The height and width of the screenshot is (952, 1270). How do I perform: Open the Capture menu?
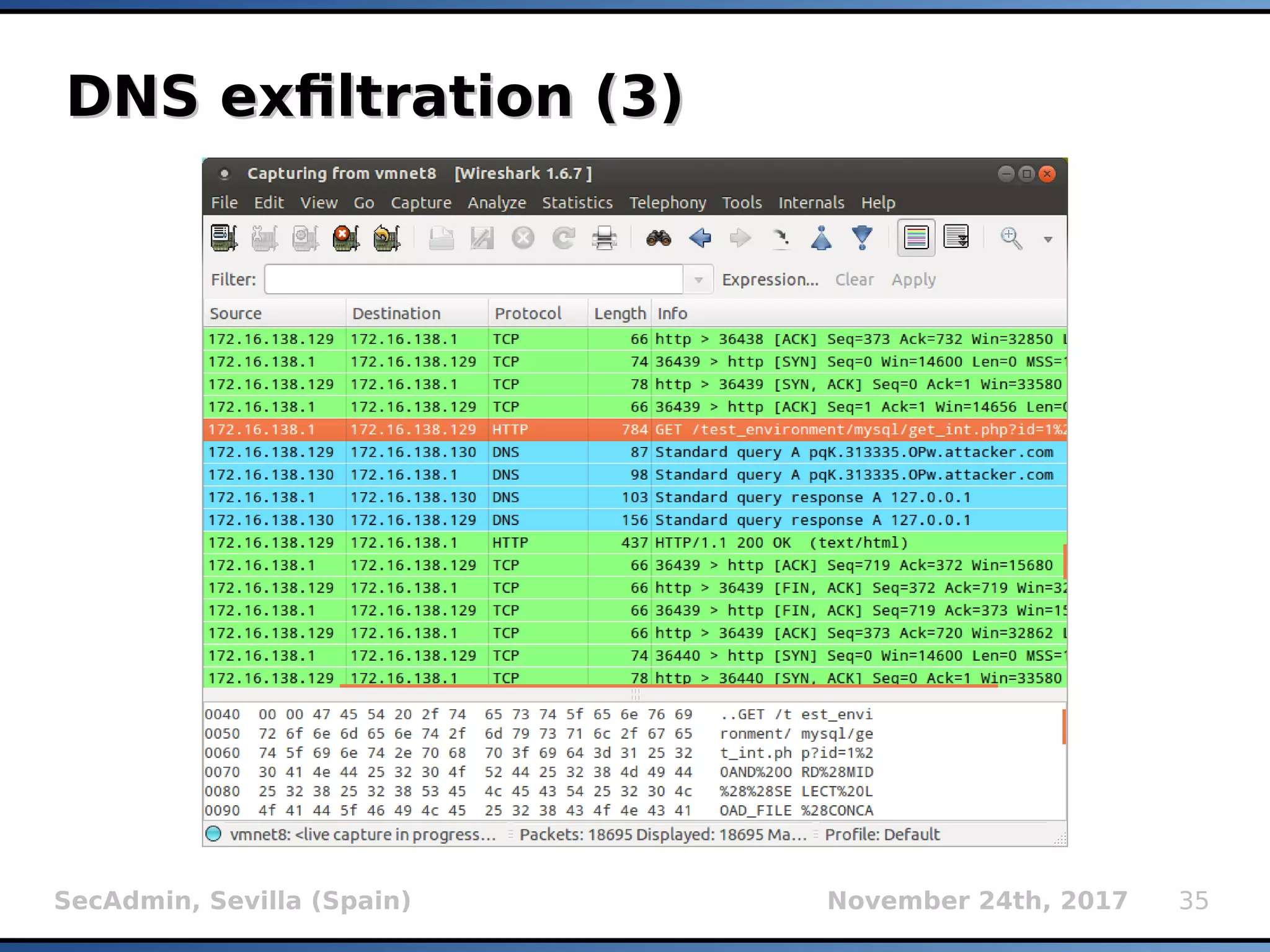[x=421, y=203]
